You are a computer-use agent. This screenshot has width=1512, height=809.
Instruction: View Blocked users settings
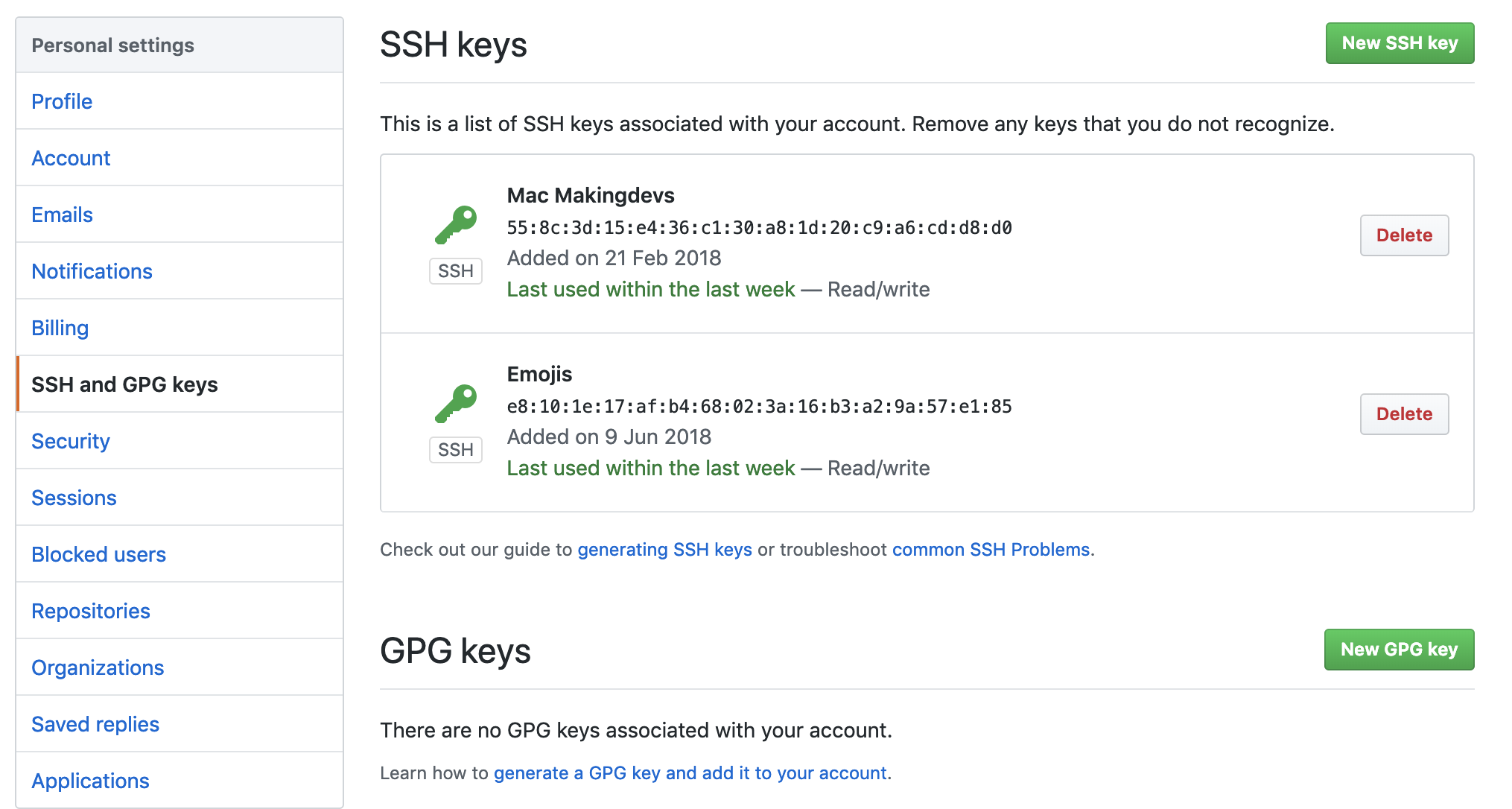[98, 554]
